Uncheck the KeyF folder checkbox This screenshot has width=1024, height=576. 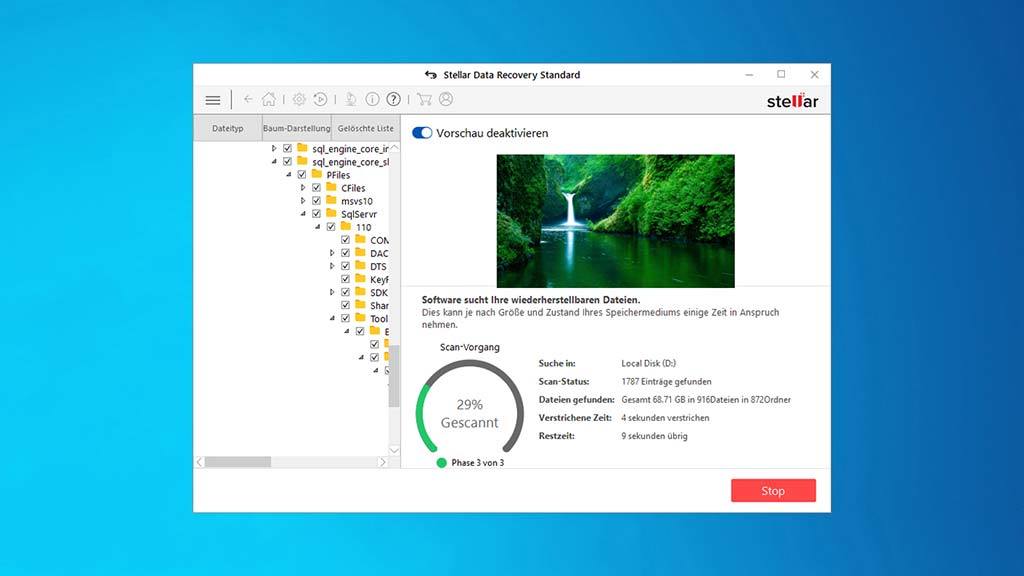(345, 279)
